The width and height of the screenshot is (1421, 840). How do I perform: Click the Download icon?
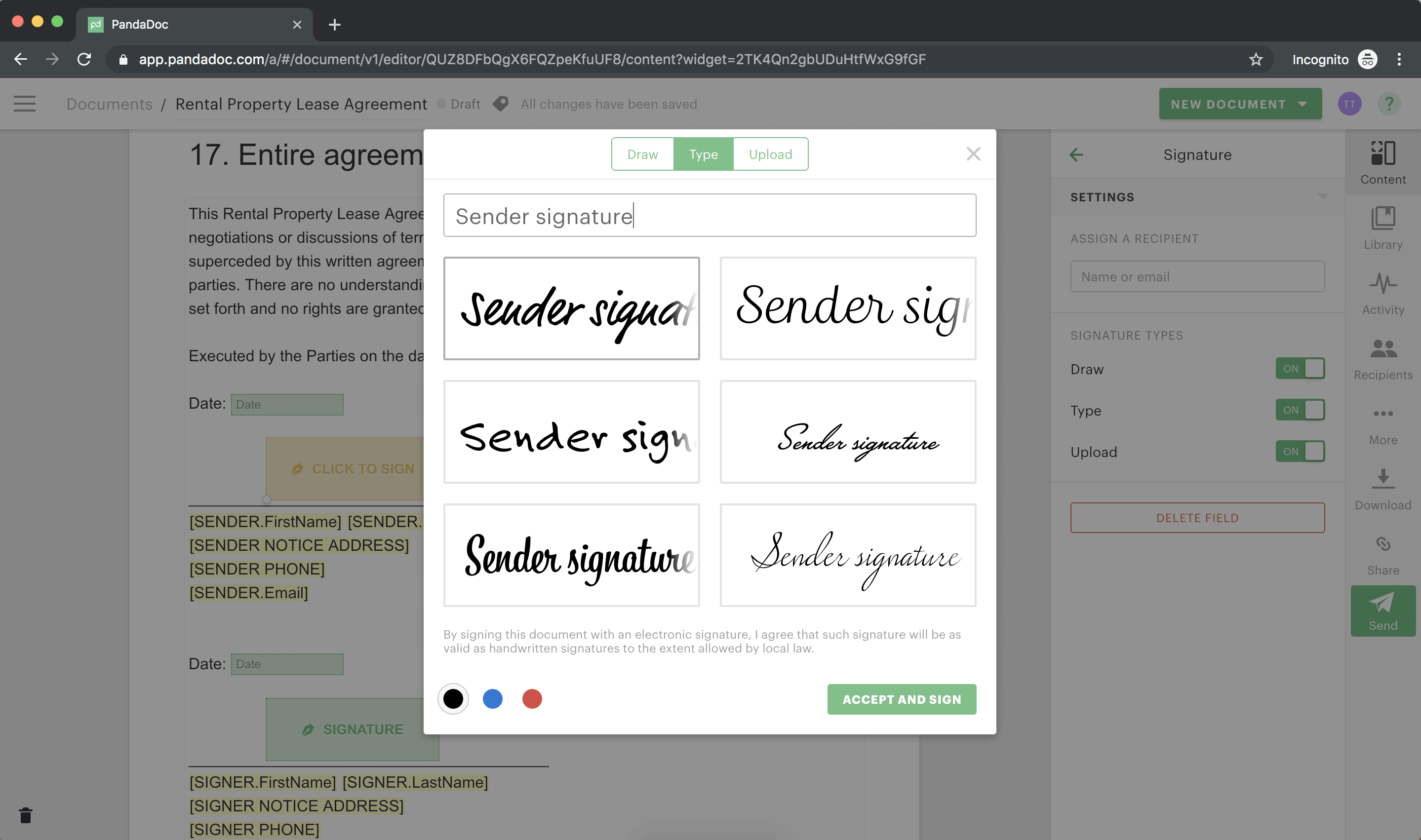(1383, 481)
